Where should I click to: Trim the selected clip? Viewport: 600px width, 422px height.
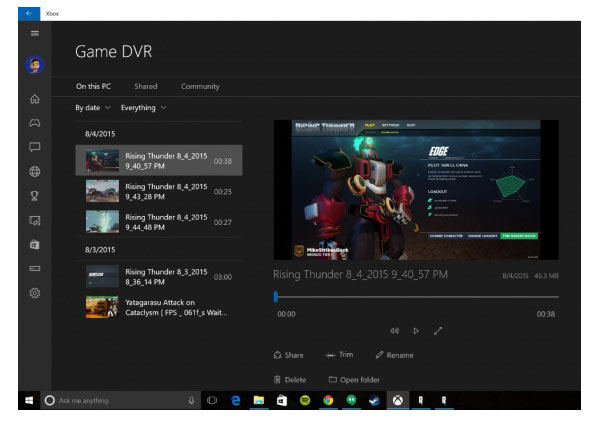click(x=339, y=355)
